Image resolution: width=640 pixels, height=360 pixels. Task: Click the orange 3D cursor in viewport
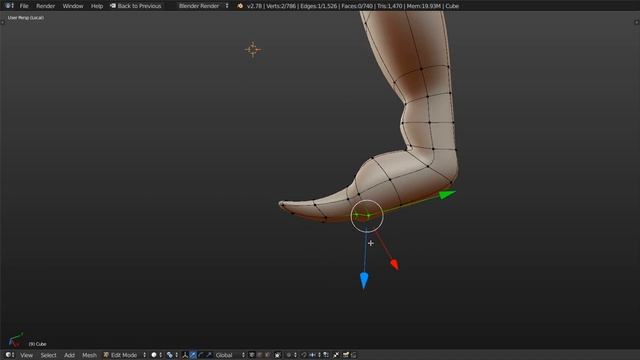click(x=253, y=49)
